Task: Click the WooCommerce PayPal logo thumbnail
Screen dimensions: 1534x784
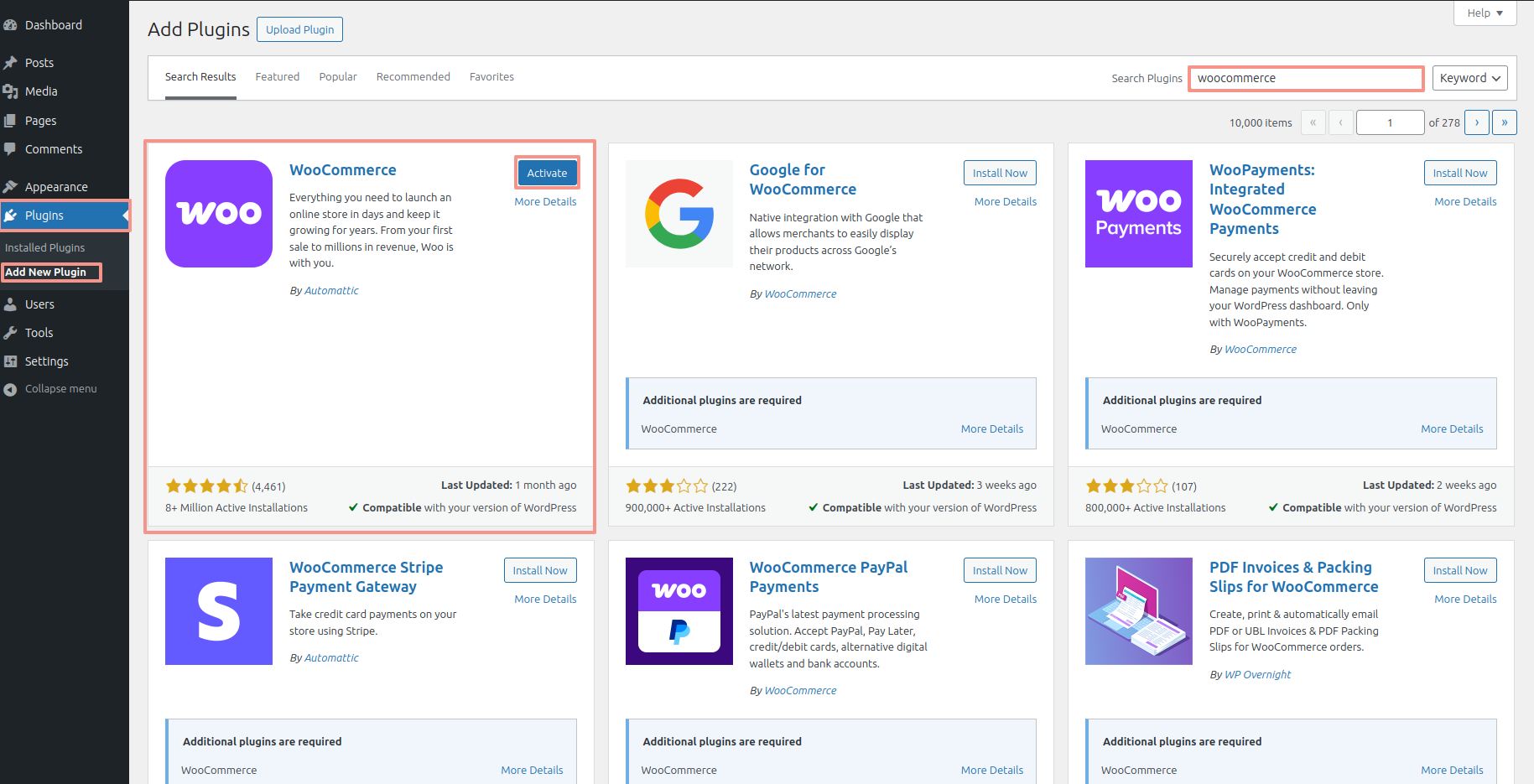Action: (679, 611)
